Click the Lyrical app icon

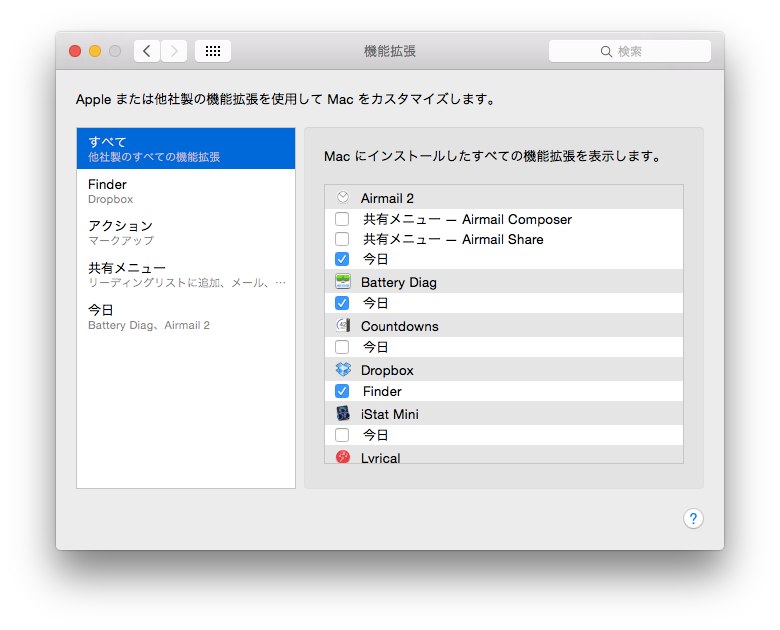pos(343,457)
